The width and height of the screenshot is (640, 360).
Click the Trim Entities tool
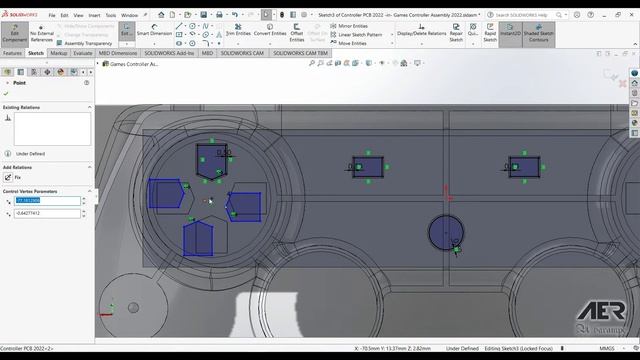[238, 30]
